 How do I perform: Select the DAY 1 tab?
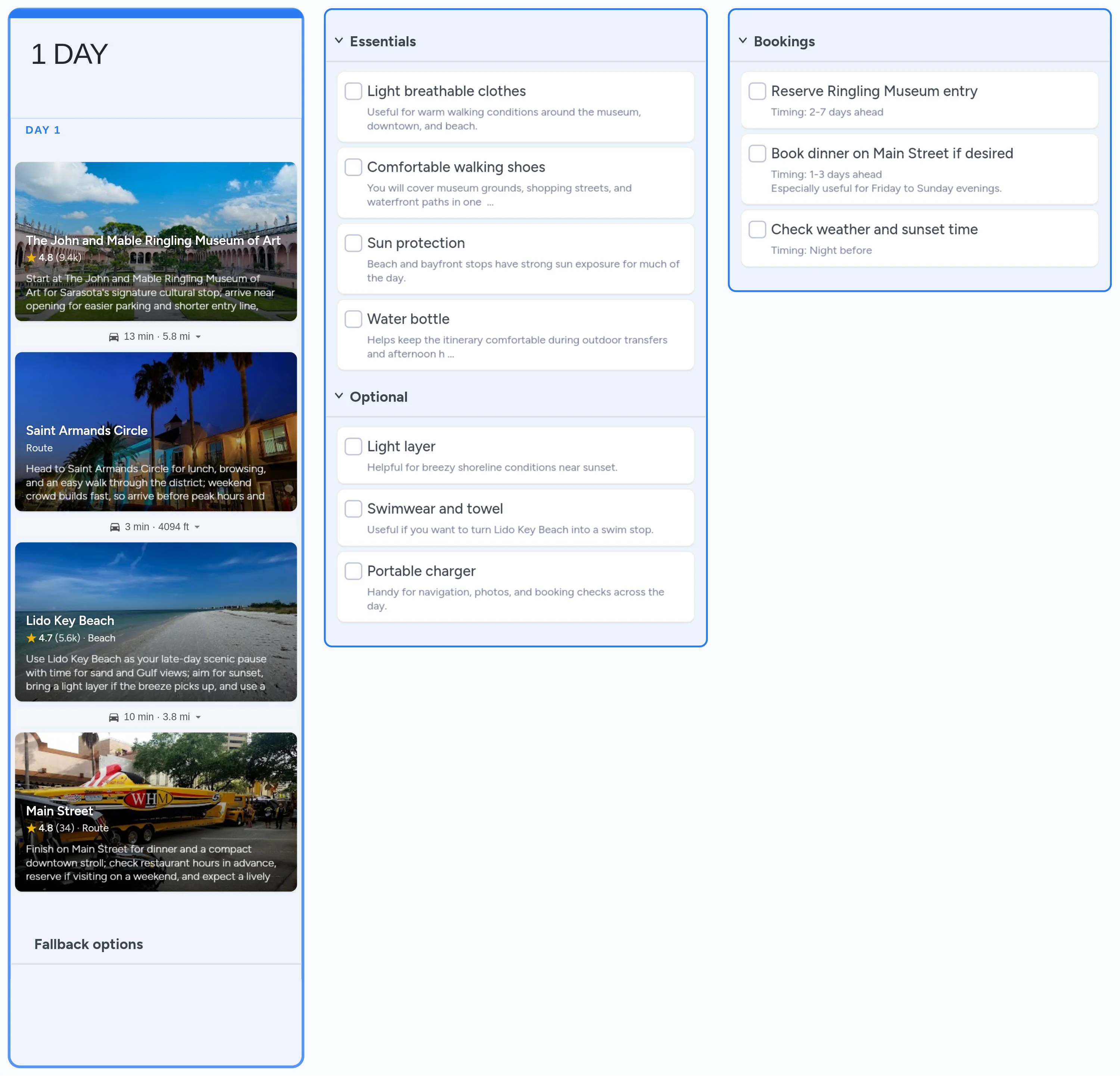click(43, 130)
